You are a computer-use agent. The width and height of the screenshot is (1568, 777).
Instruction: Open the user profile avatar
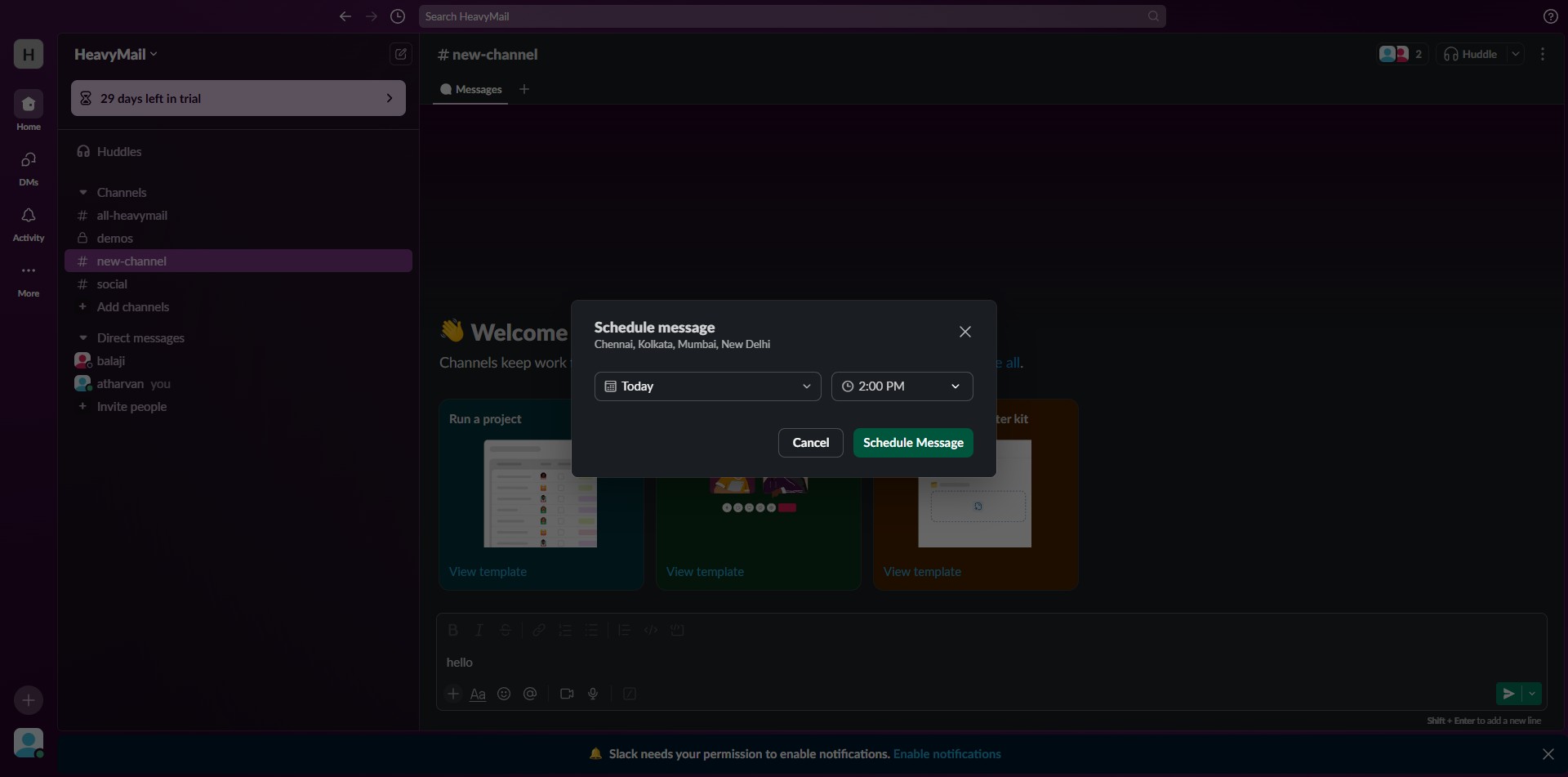(x=29, y=743)
